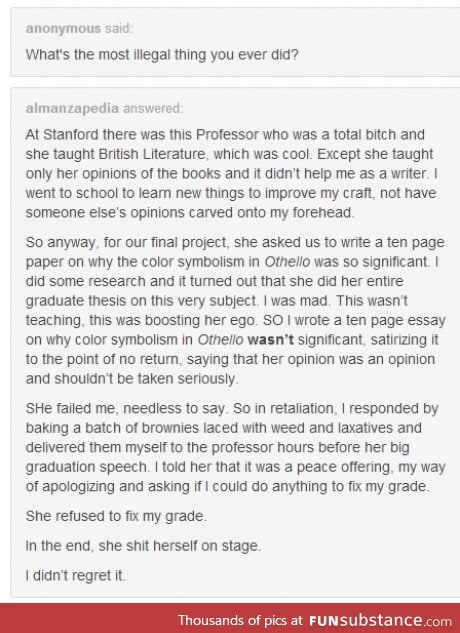The width and height of the screenshot is (460, 633).
Task: Select the line 'She refused to fix my grade.'
Action: coord(116,516)
